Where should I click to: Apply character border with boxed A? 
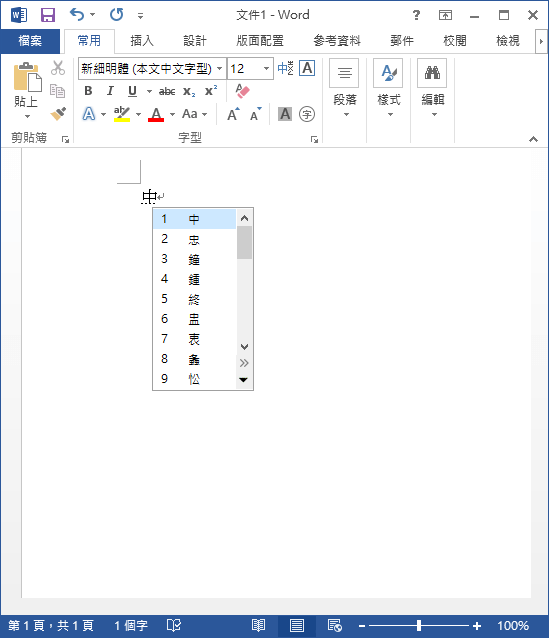click(307, 68)
